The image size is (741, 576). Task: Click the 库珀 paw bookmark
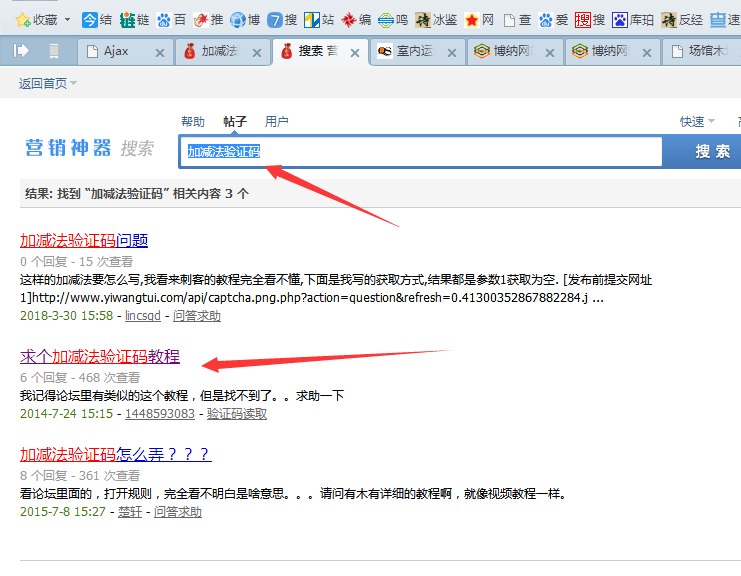(x=620, y=19)
